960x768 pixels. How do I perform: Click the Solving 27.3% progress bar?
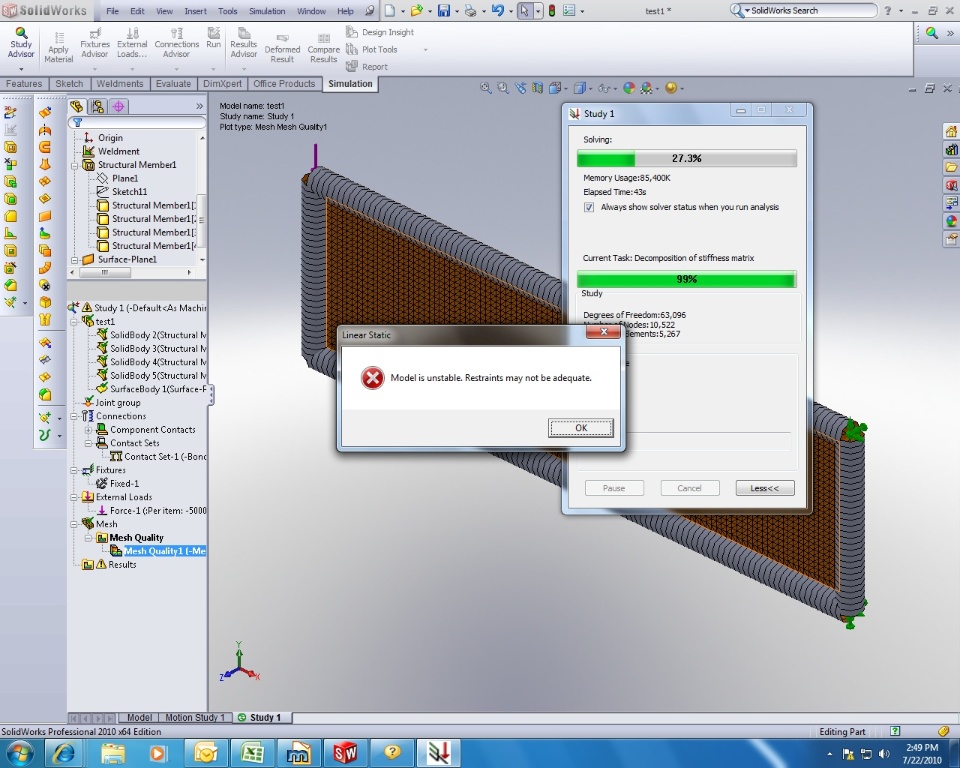(x=686, y=159)
